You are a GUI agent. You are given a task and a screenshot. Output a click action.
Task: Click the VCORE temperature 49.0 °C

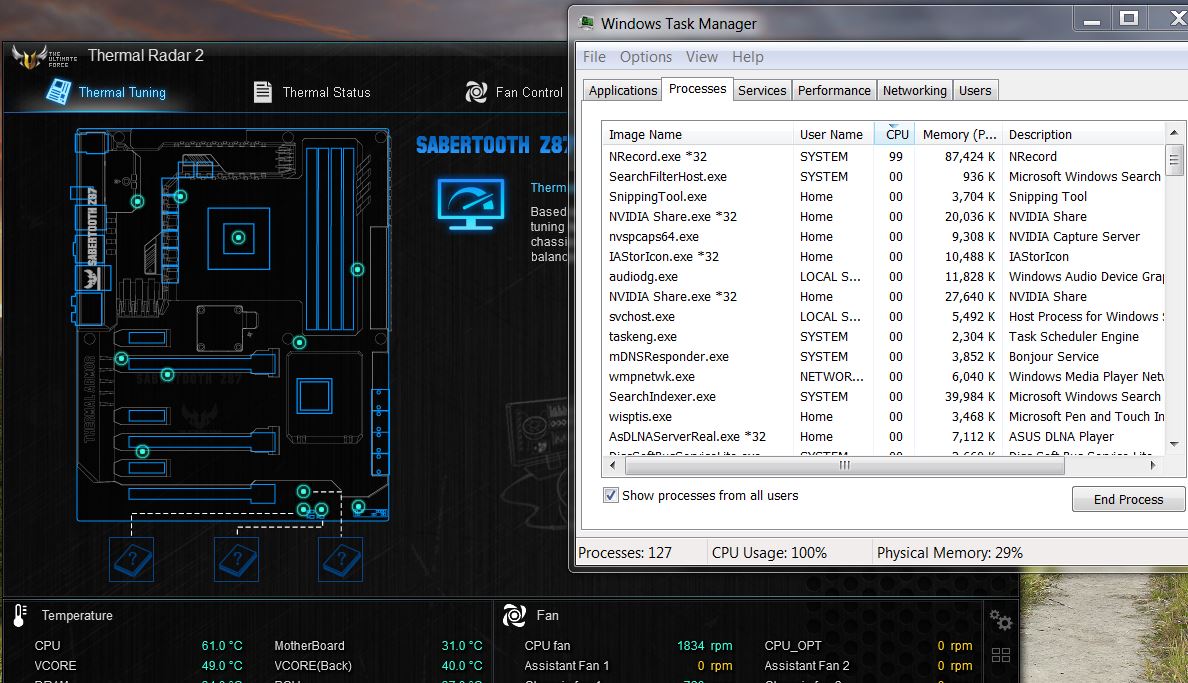click(222, 666)
